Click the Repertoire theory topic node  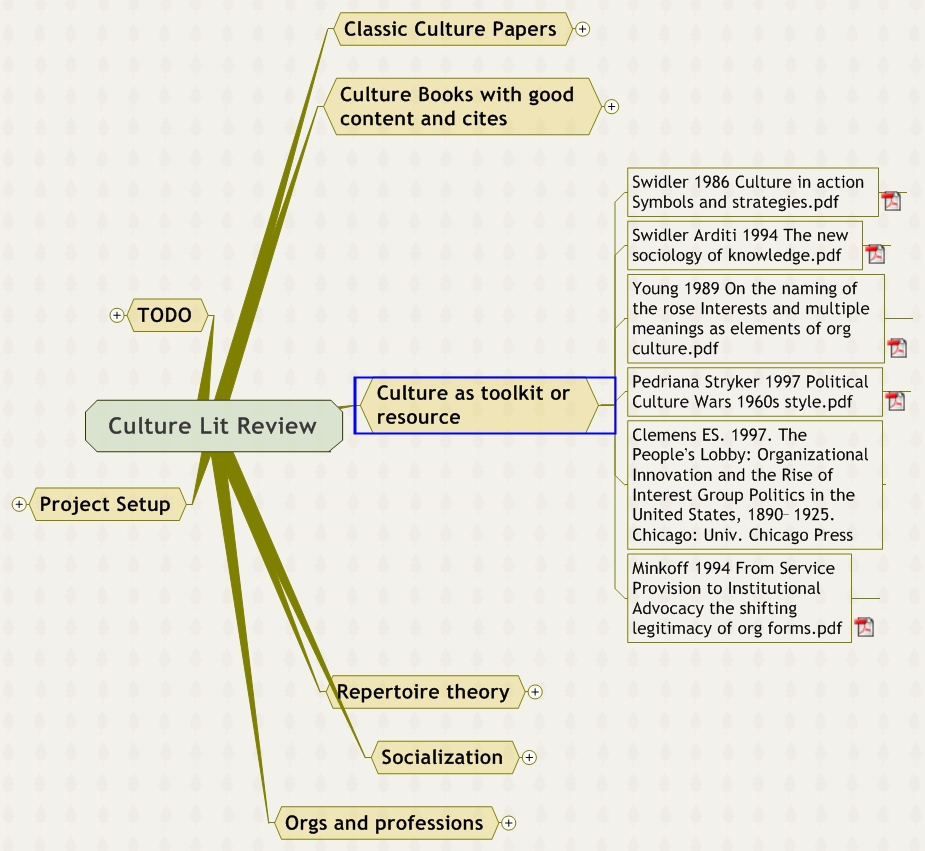[423, 692]
